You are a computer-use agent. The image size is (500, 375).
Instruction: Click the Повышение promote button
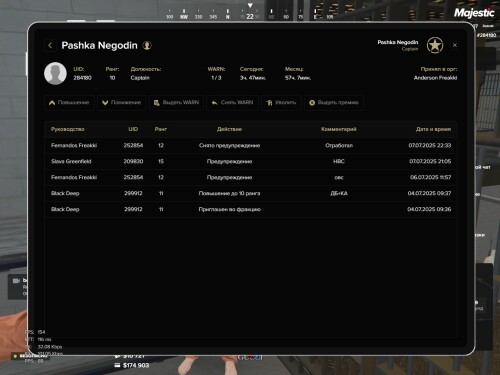coord(69,103)
